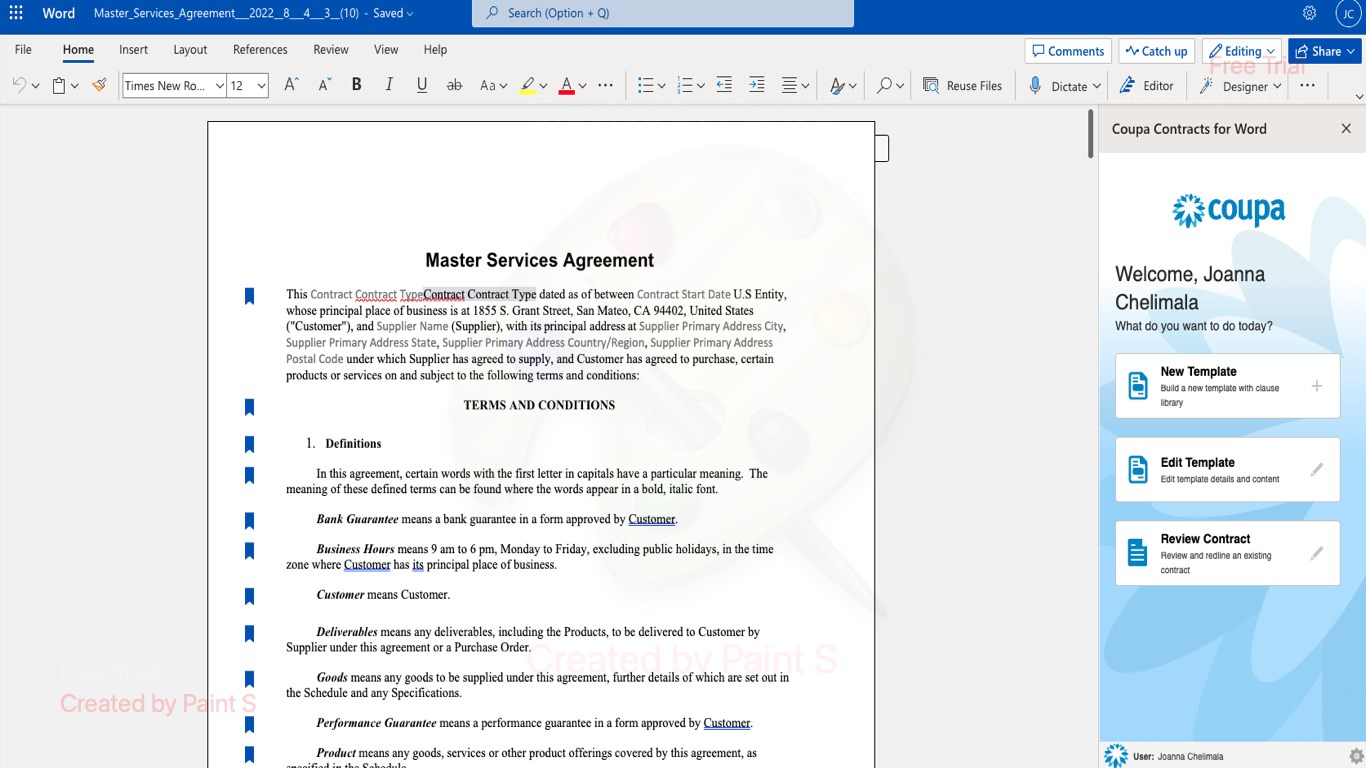Open the JC account avatar

click(1348, 13)
